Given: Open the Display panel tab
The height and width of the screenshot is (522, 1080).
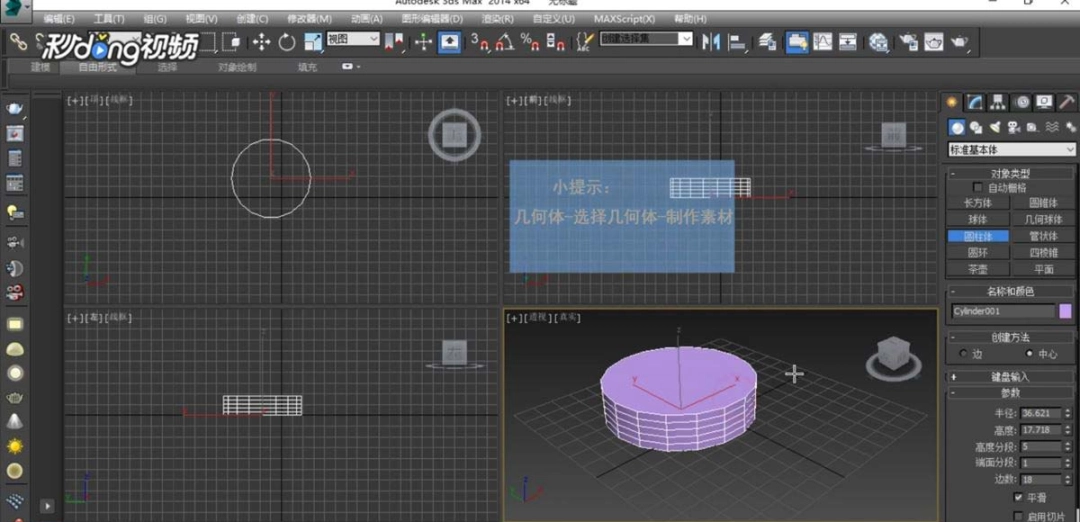Looking at the screenshot, I should 1045,102.
